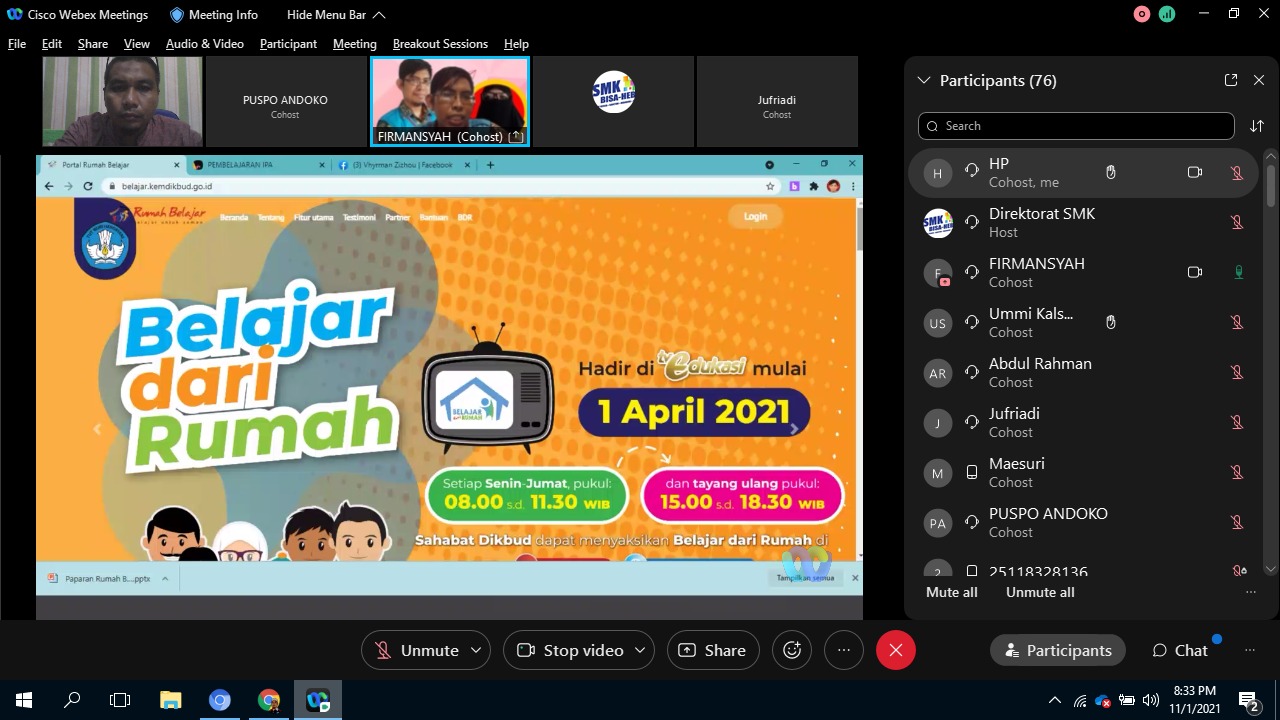The width and height of the screenshot is (1280, 720).
Task: Click the participant Search field
Action: coord(1076,126)
